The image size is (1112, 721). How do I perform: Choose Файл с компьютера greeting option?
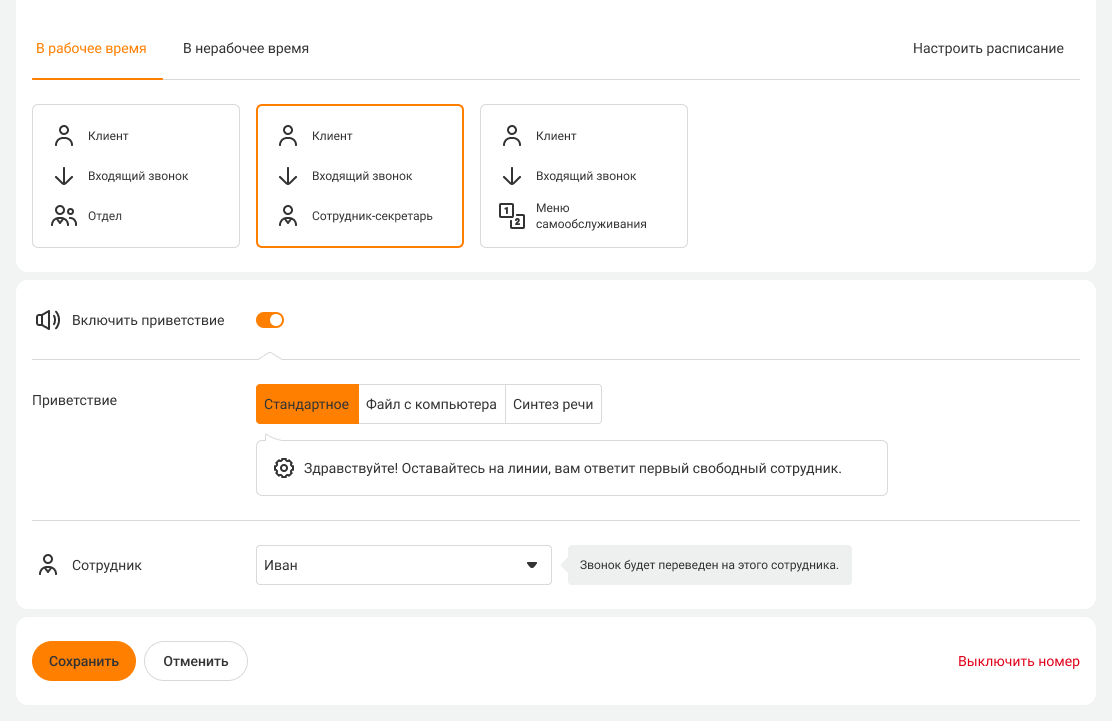[x=431, y=405]
